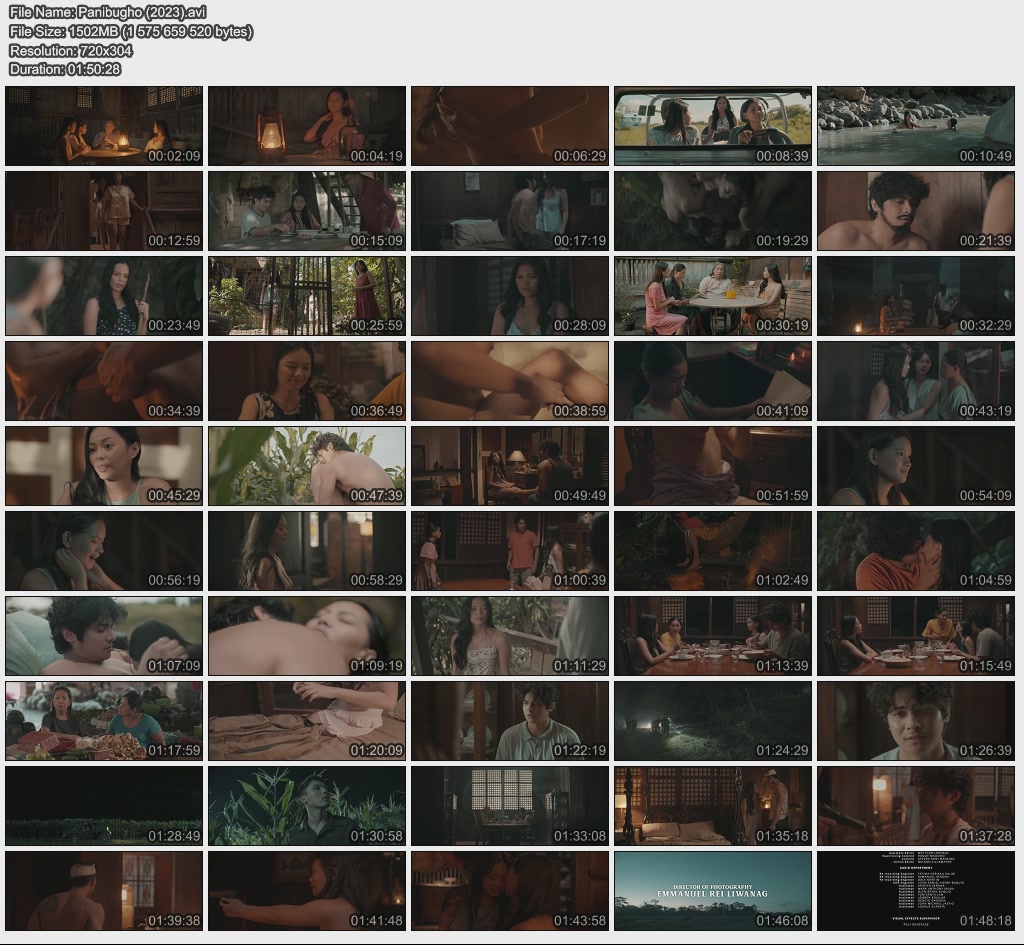The height and width of the screenshot is (945, 1024).
Task: Click the dark night frame at 01:24:29
Action: [x=712, y=721]
